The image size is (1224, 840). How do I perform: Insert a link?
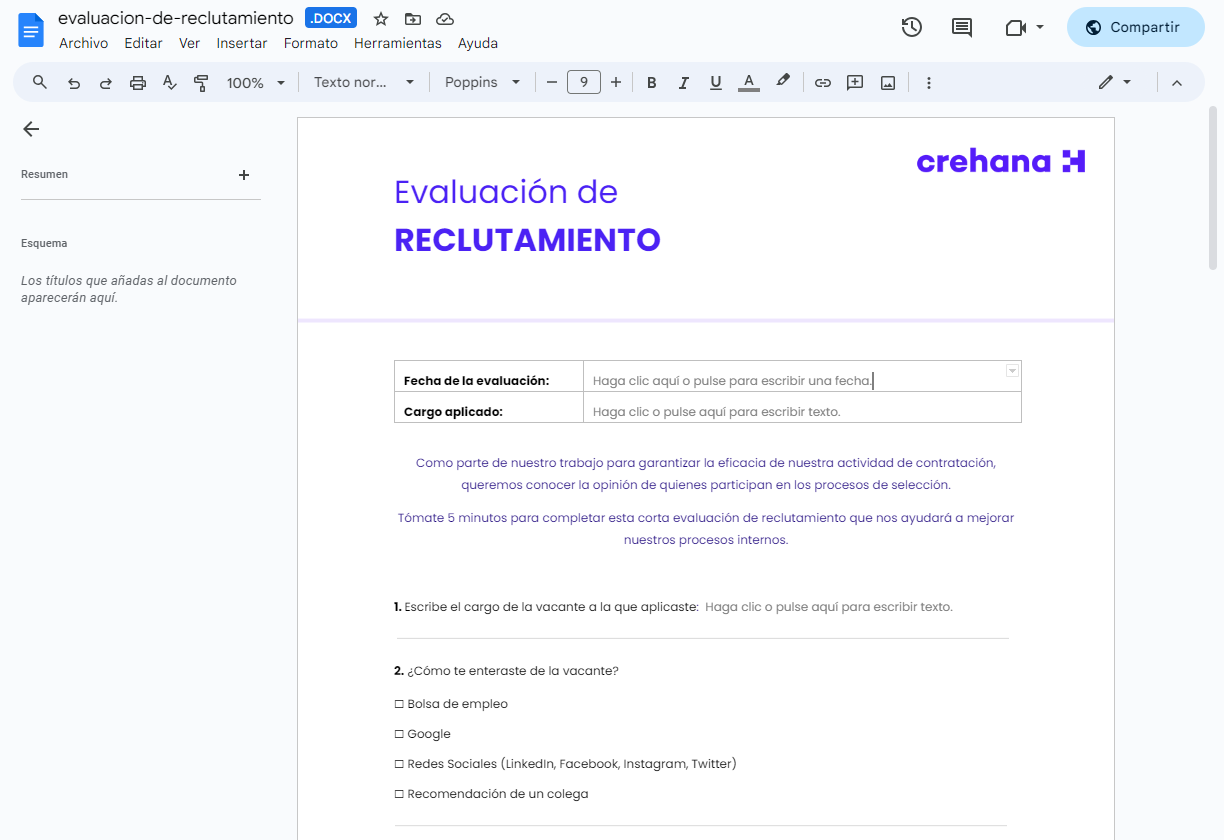pyautogui.click(x=822, y=82)
